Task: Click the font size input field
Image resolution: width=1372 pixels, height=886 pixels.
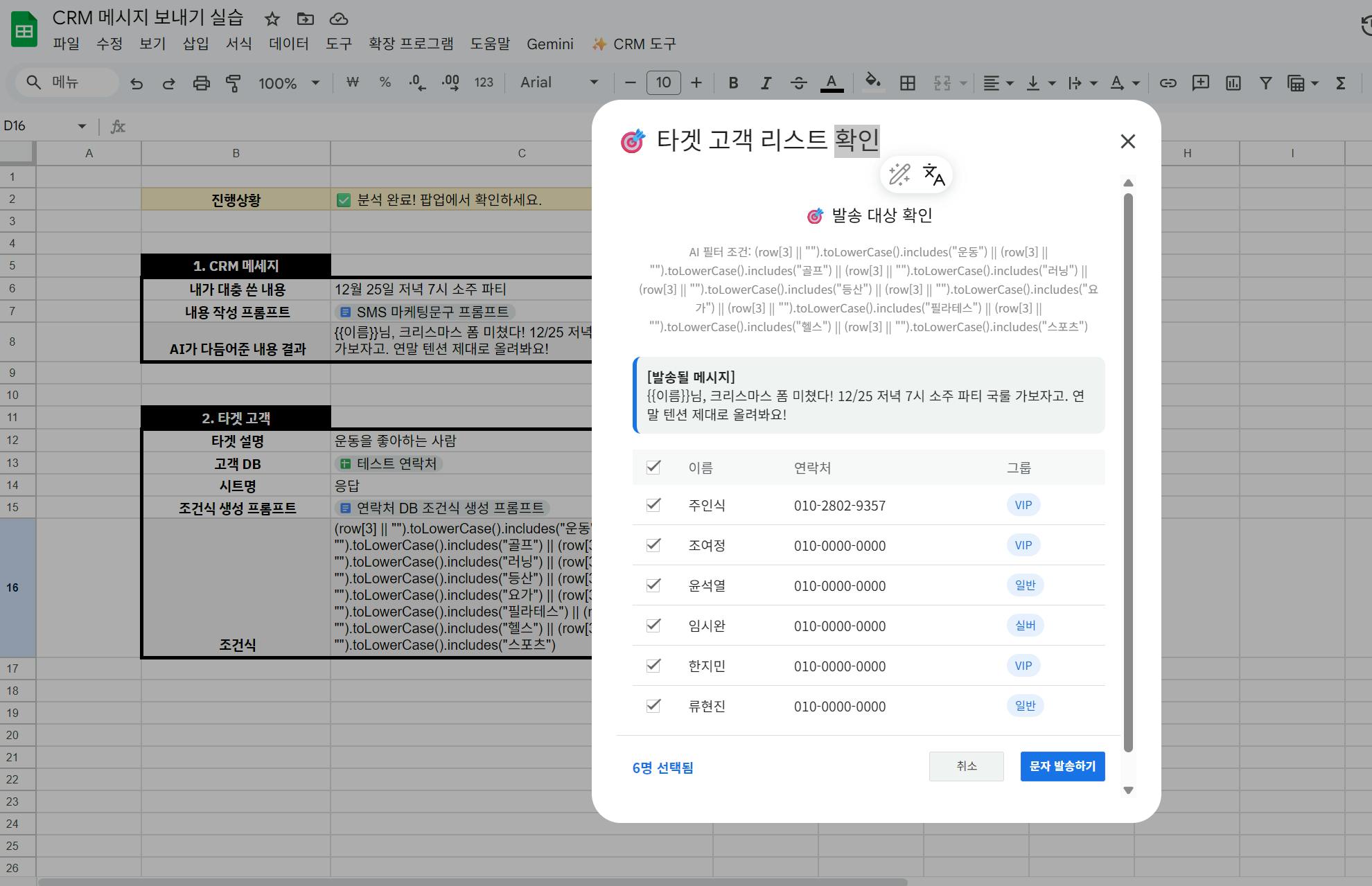Action: [663, 82]
